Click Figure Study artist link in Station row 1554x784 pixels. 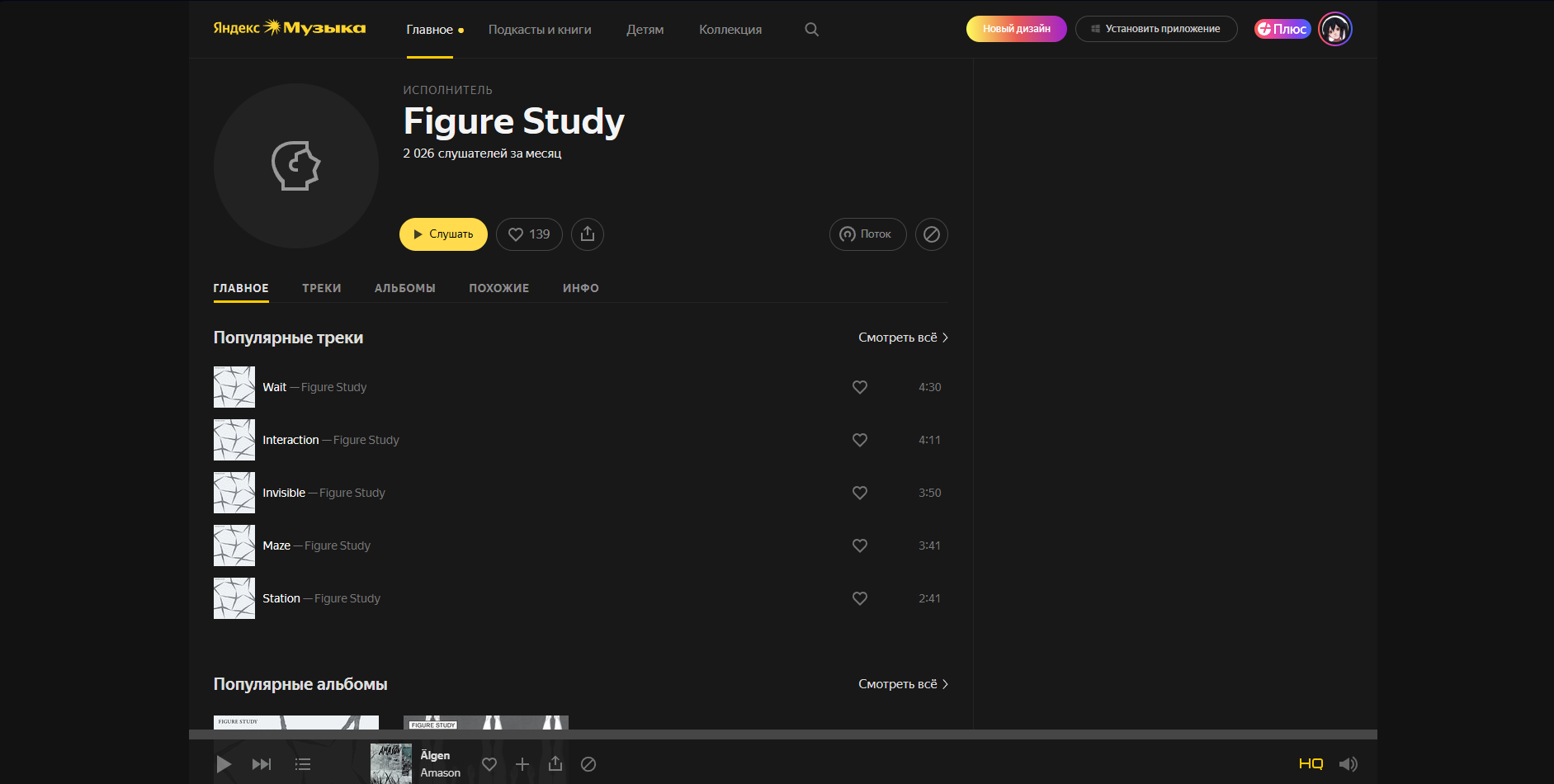(347, 598)
